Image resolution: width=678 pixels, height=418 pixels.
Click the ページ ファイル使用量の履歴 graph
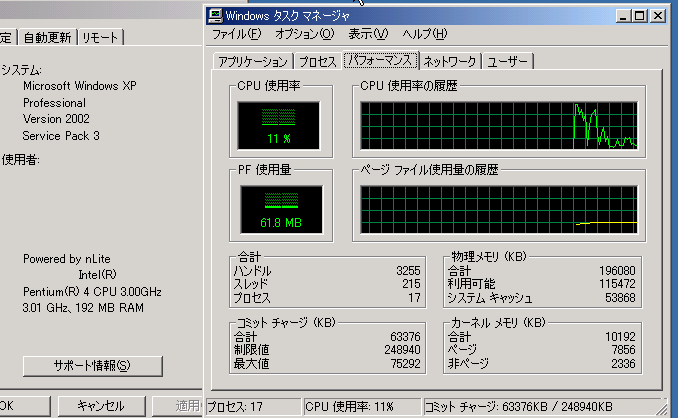tap(499, 210)
